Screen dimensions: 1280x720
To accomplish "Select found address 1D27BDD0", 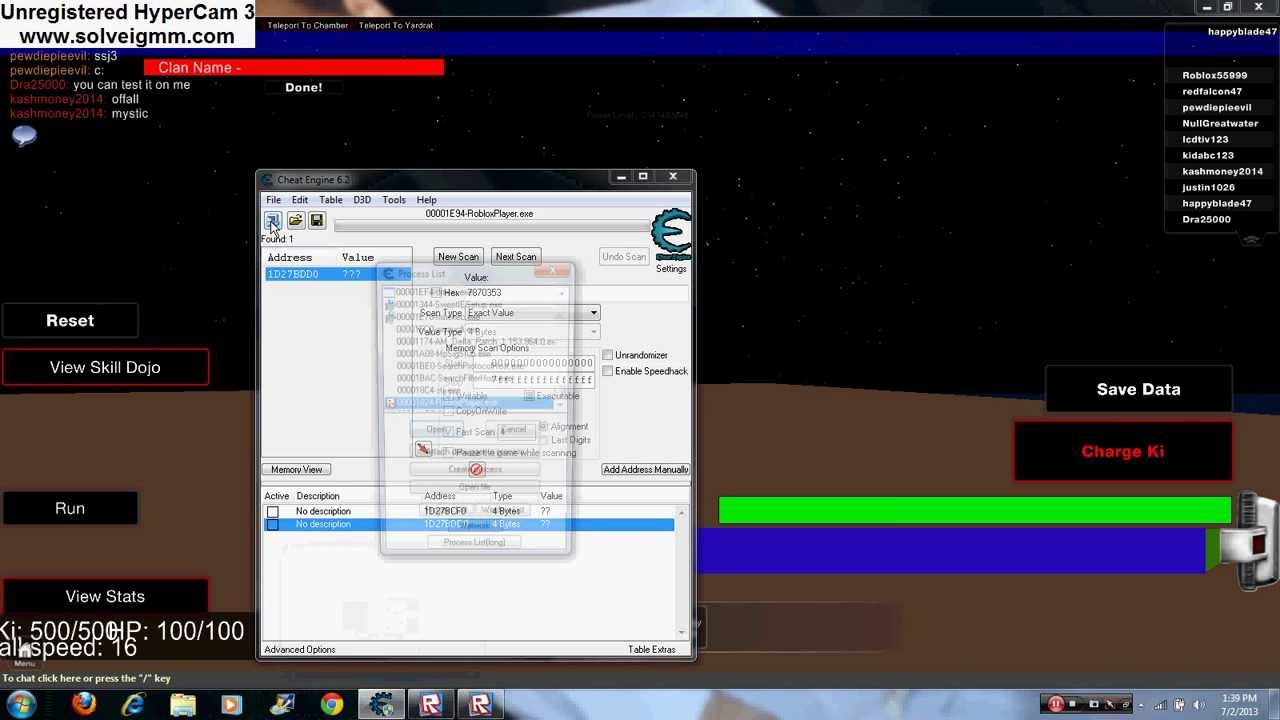I will pos(338,274).
